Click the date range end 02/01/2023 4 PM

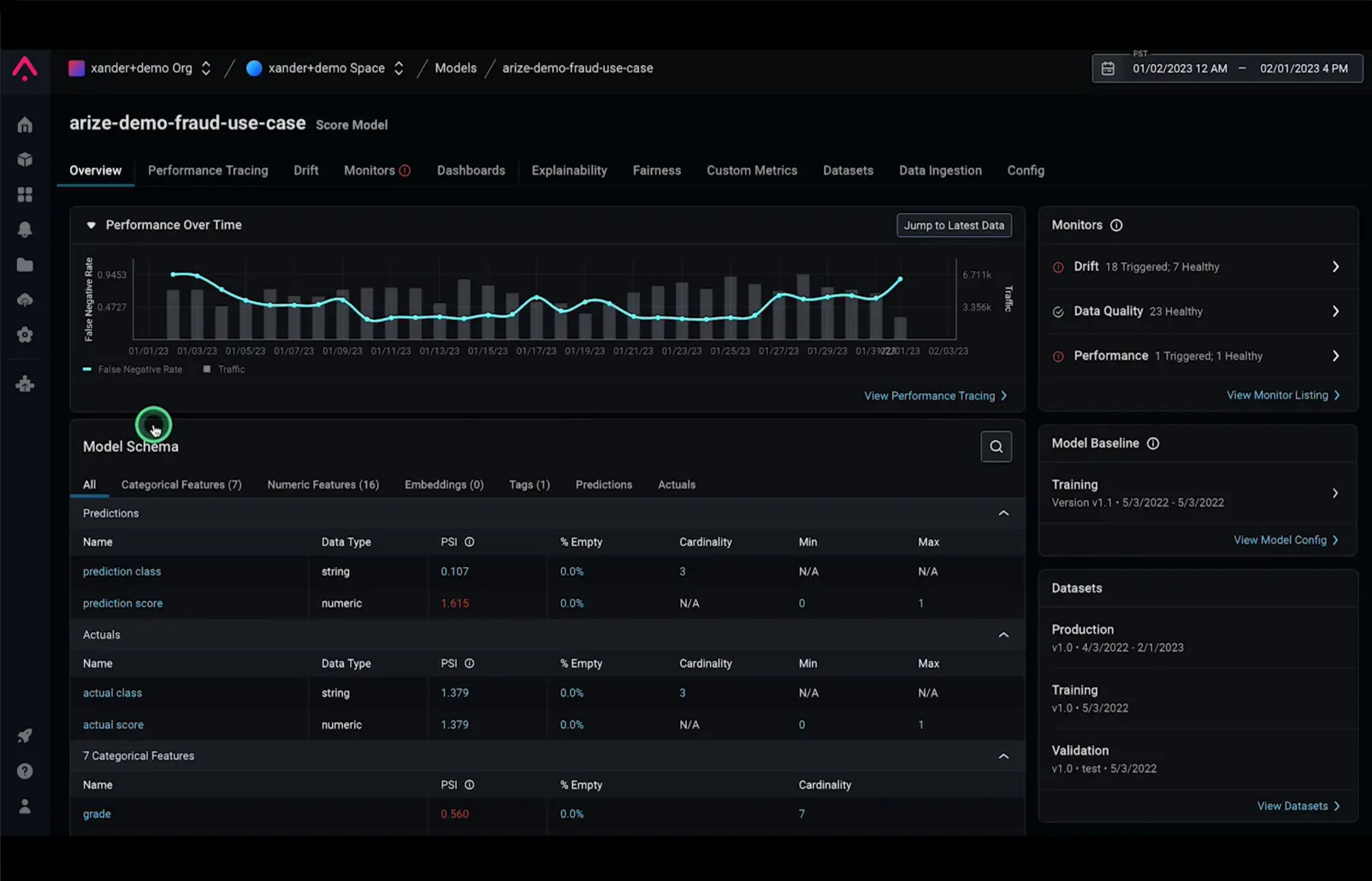point(1304,68)
